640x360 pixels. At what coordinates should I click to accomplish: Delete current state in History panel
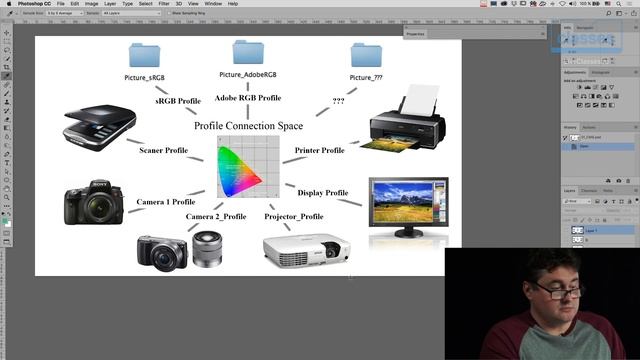628,180
